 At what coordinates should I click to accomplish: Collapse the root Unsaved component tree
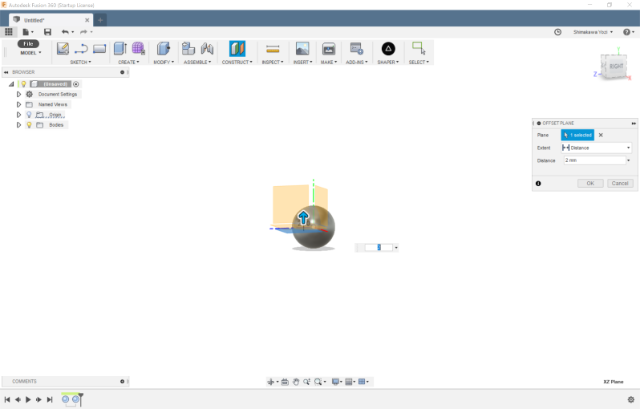(x=11, y=84)
